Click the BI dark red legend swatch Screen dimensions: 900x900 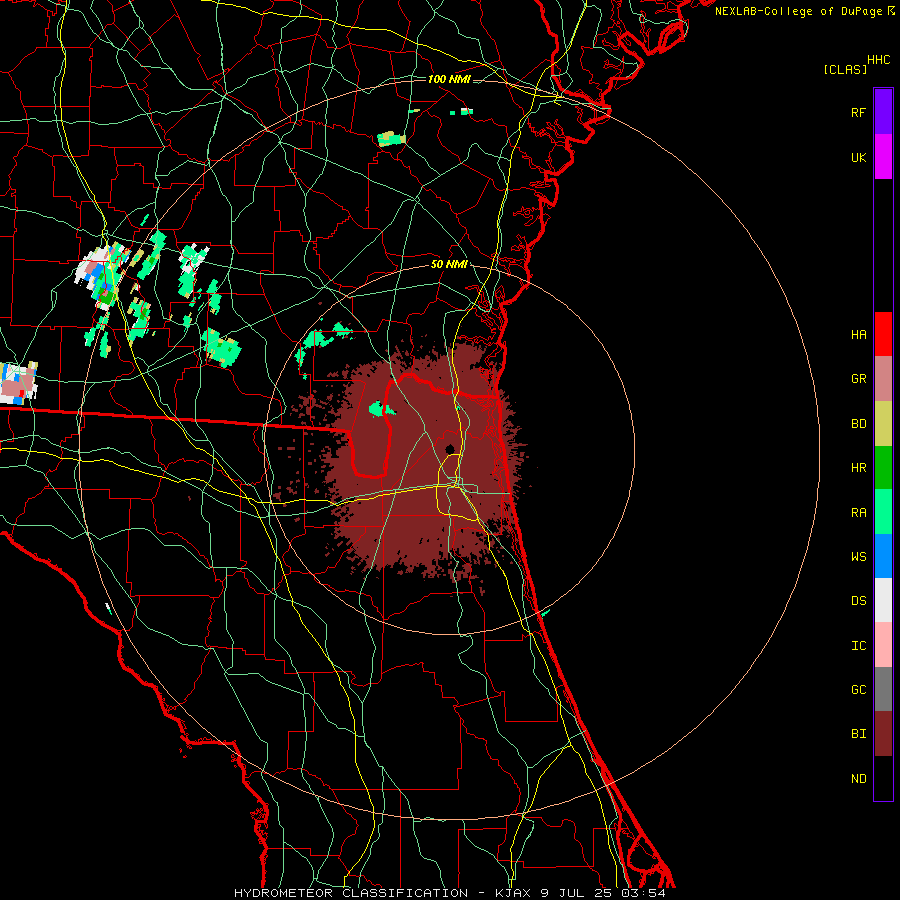[883, 734]
